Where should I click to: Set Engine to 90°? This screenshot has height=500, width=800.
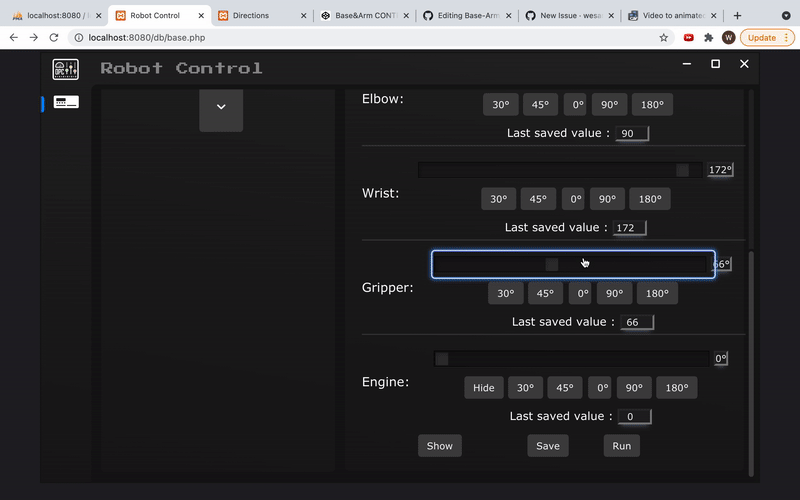click(x=634, y=388)
